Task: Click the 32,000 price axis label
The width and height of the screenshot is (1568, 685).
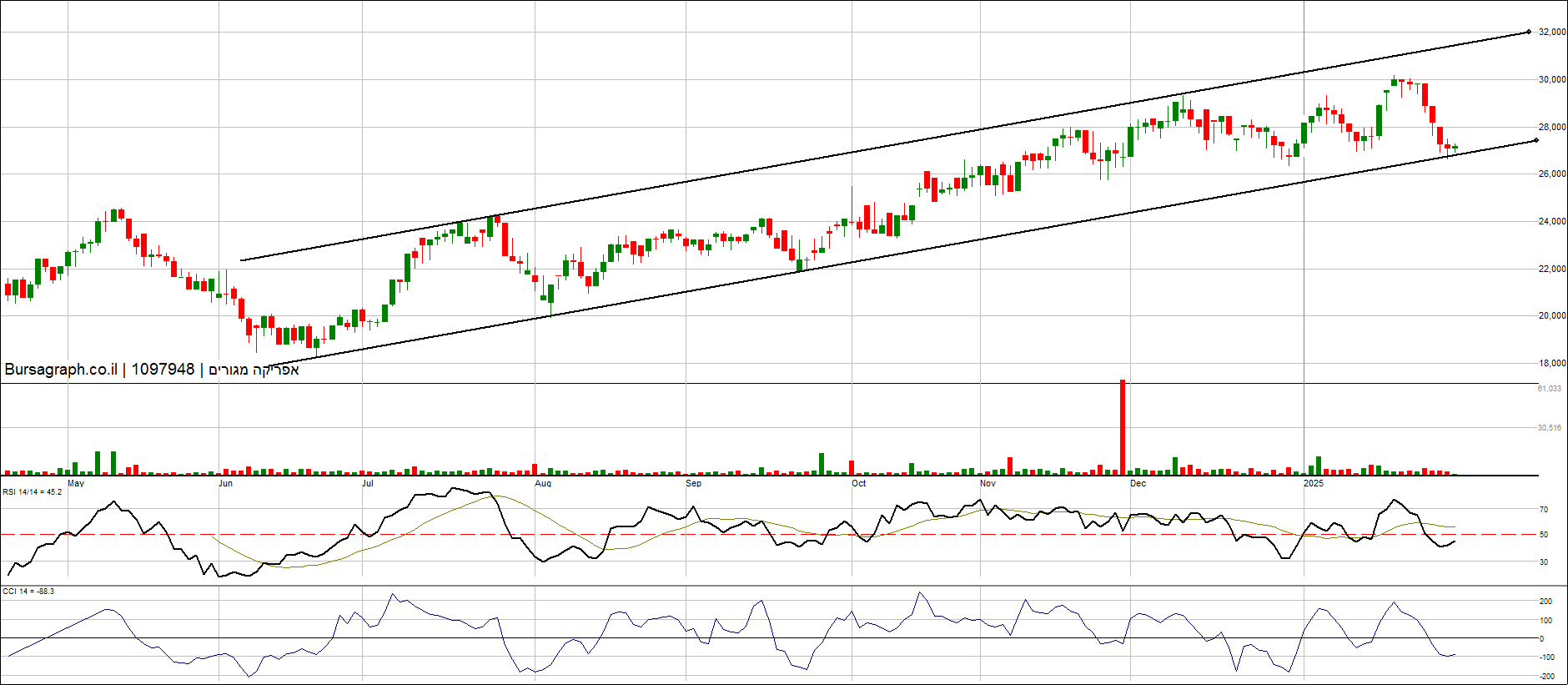Action: click(1552, 32)
